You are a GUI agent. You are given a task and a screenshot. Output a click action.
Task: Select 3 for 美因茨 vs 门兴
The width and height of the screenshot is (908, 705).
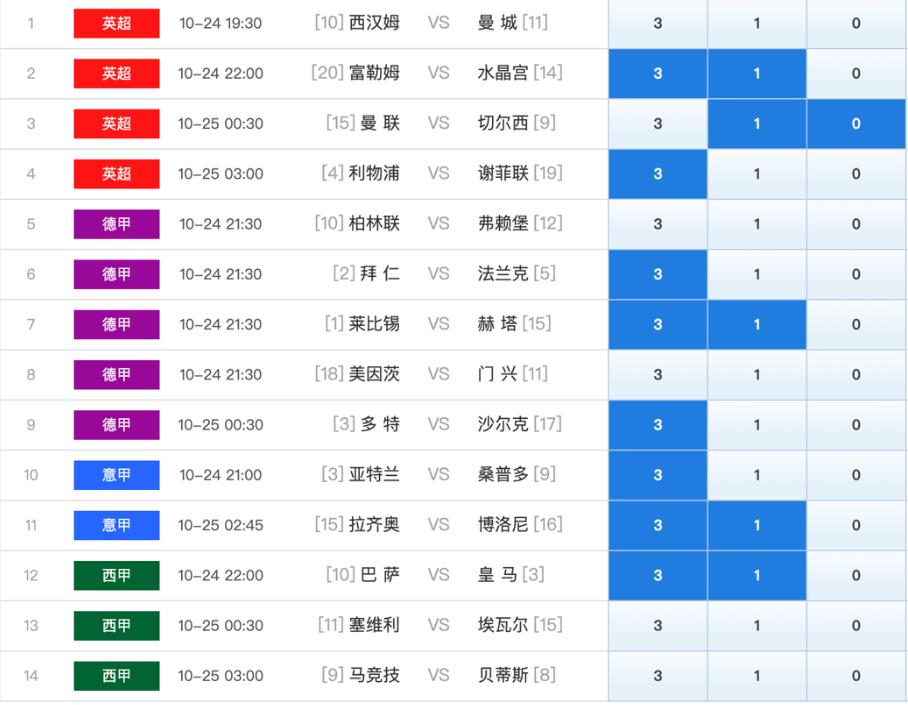(658, 375)
